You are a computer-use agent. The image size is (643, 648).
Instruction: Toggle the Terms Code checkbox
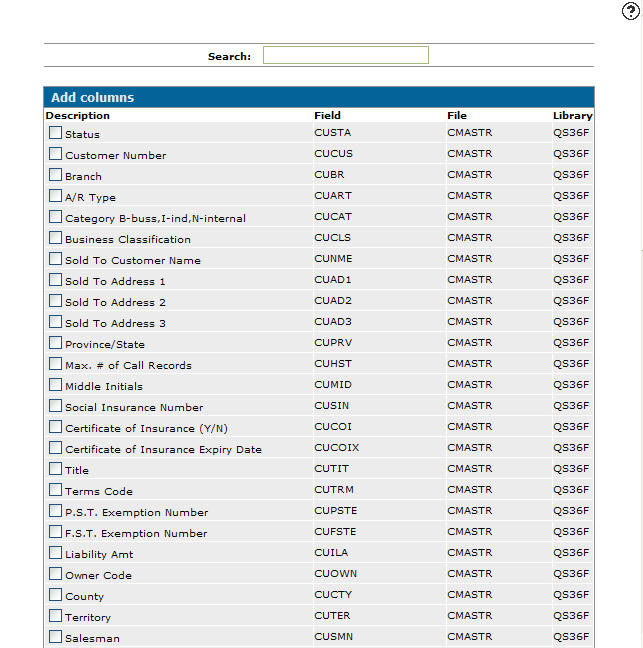pos(55,490)
